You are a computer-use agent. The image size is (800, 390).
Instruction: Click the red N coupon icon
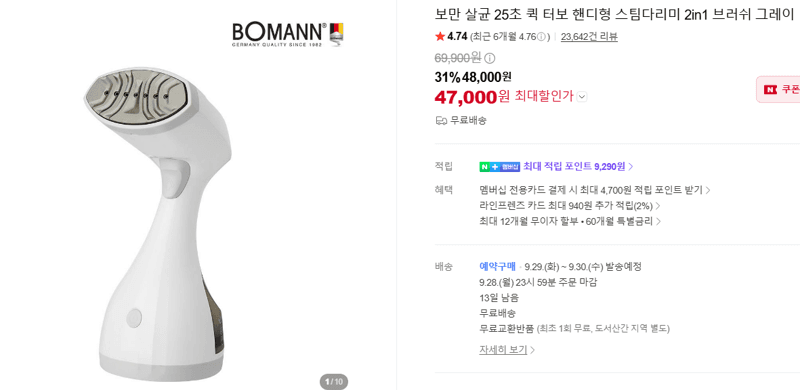tap(770, 89)
